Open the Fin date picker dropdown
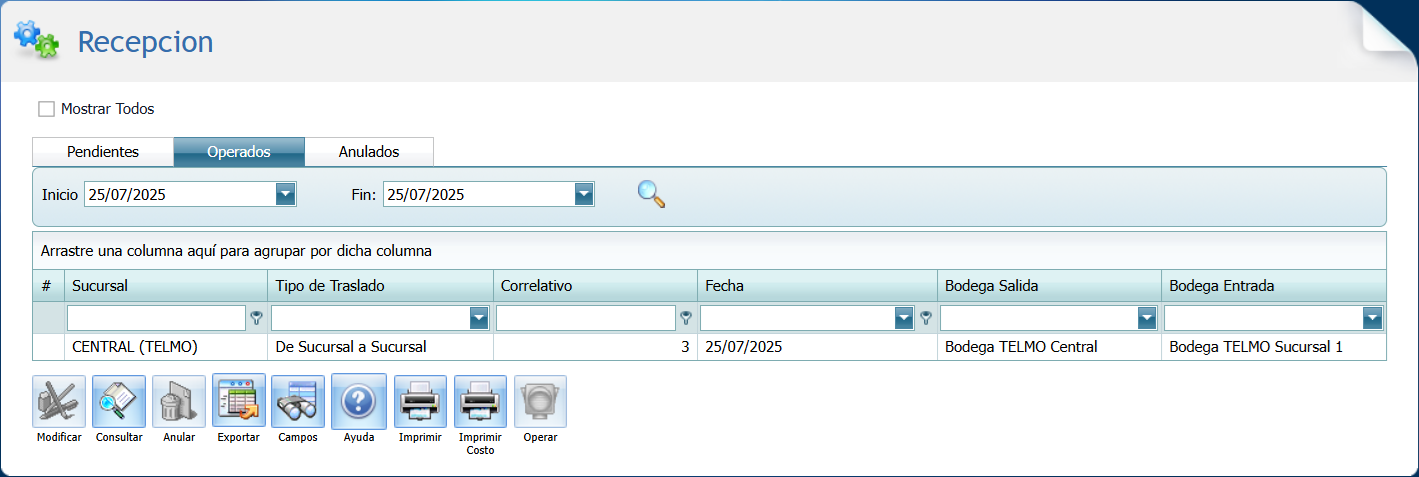Viewport: 1419px width, 477px height. click(x=585, y=195)
